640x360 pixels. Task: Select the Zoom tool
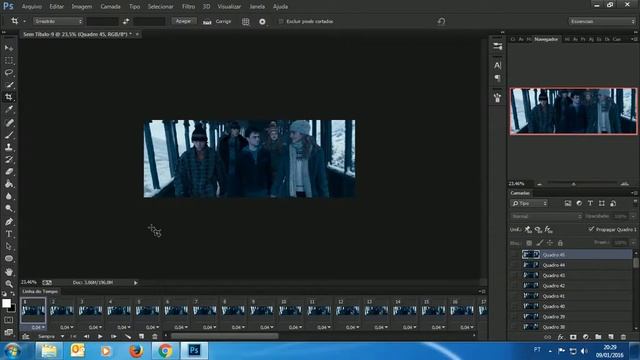click(9, 284)
